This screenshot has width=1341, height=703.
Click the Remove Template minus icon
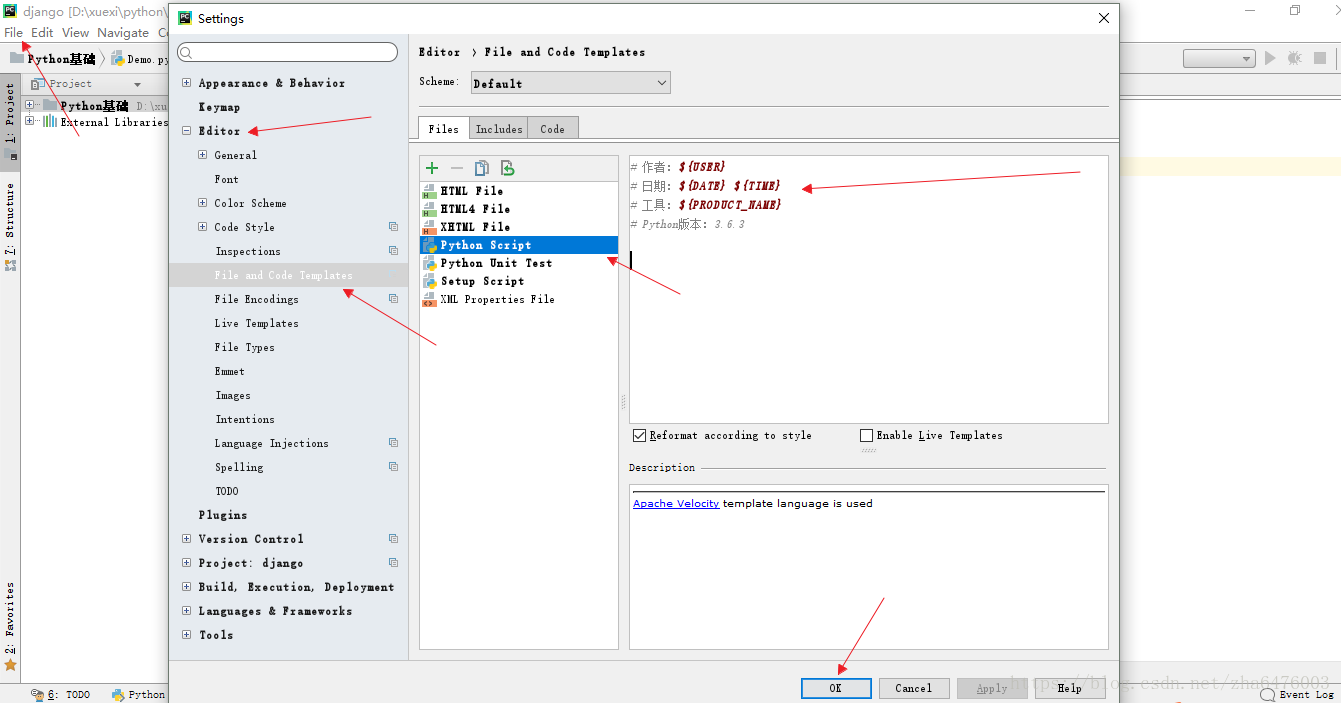[457, 168]
